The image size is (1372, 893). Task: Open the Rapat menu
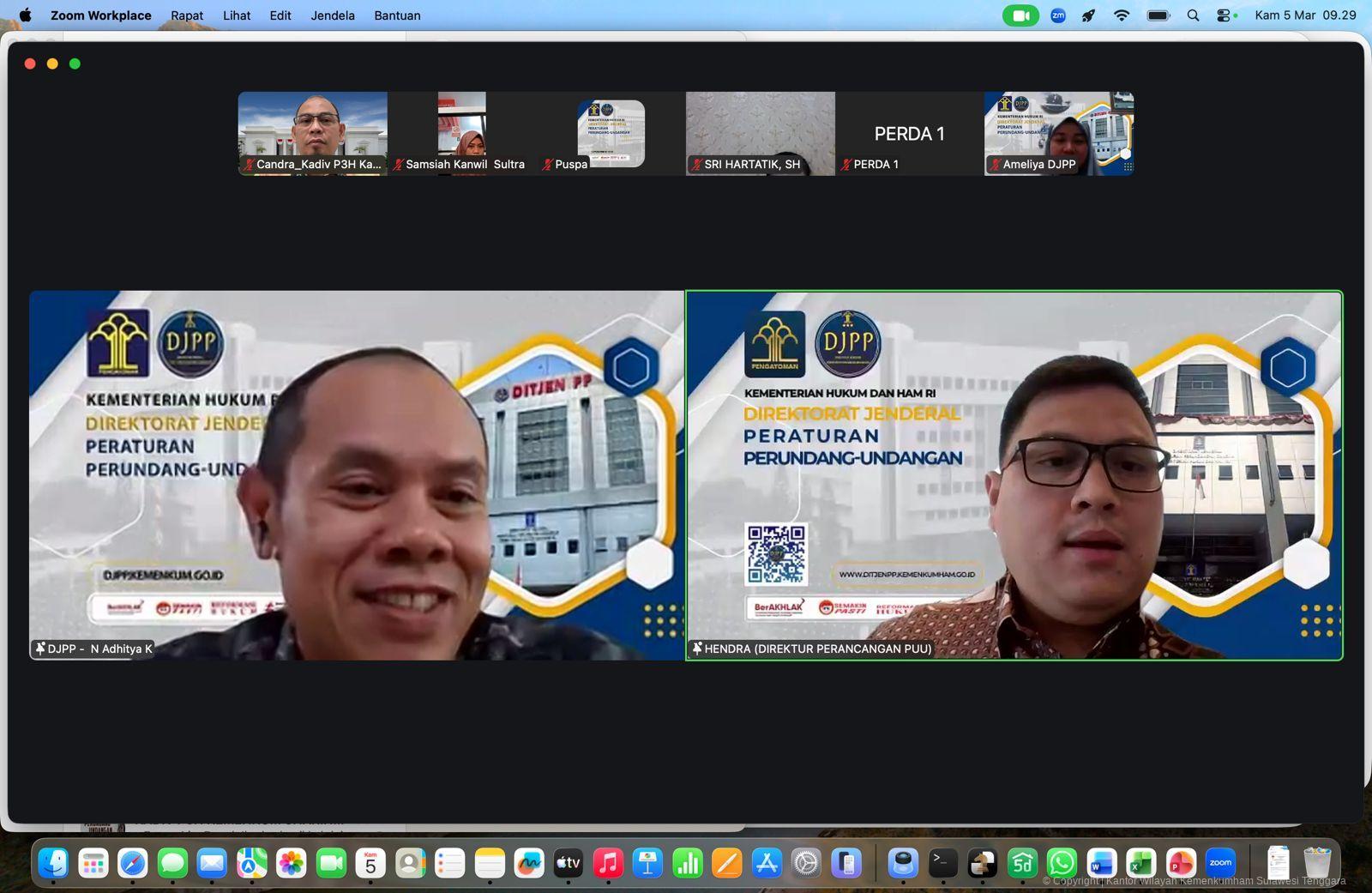pos(186,15)
